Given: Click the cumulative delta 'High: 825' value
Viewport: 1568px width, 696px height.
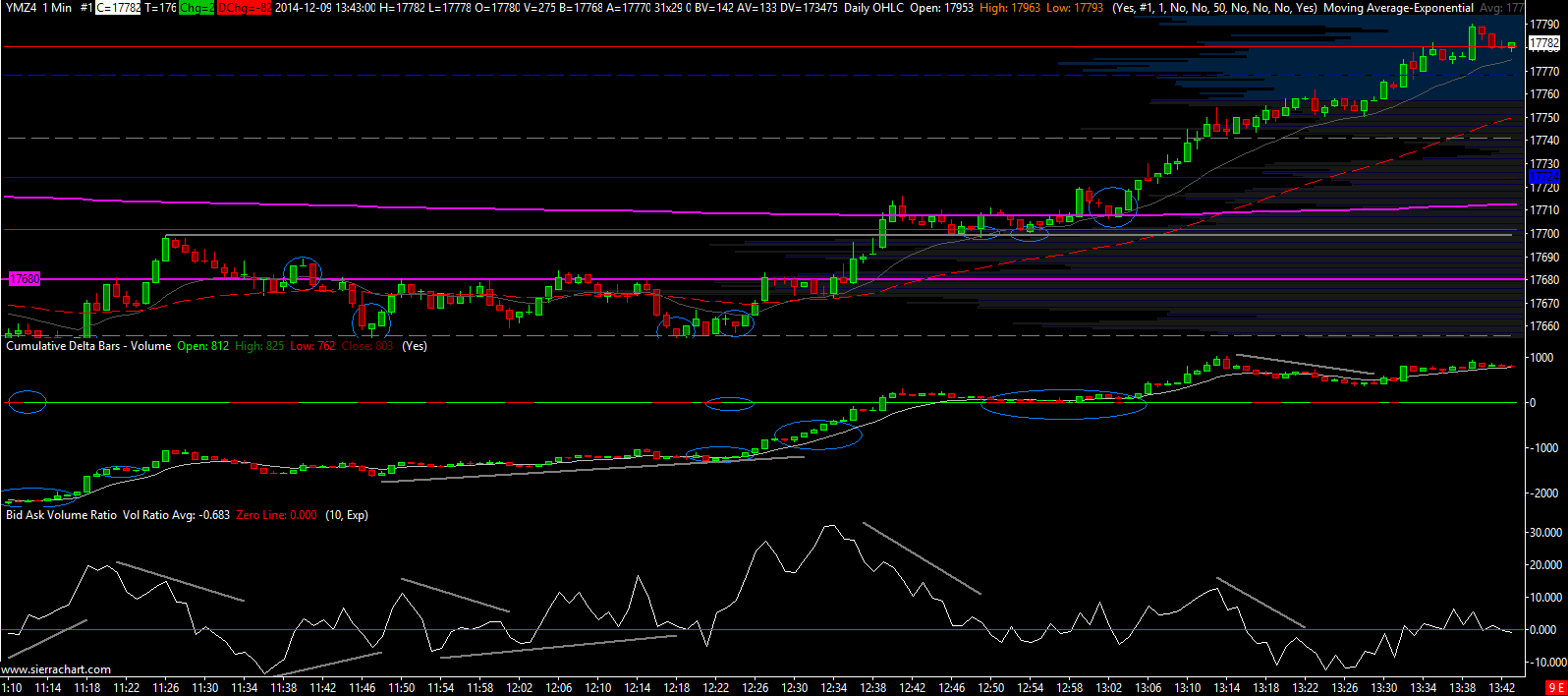Looking at the screenshot, I should click(259, 346).
